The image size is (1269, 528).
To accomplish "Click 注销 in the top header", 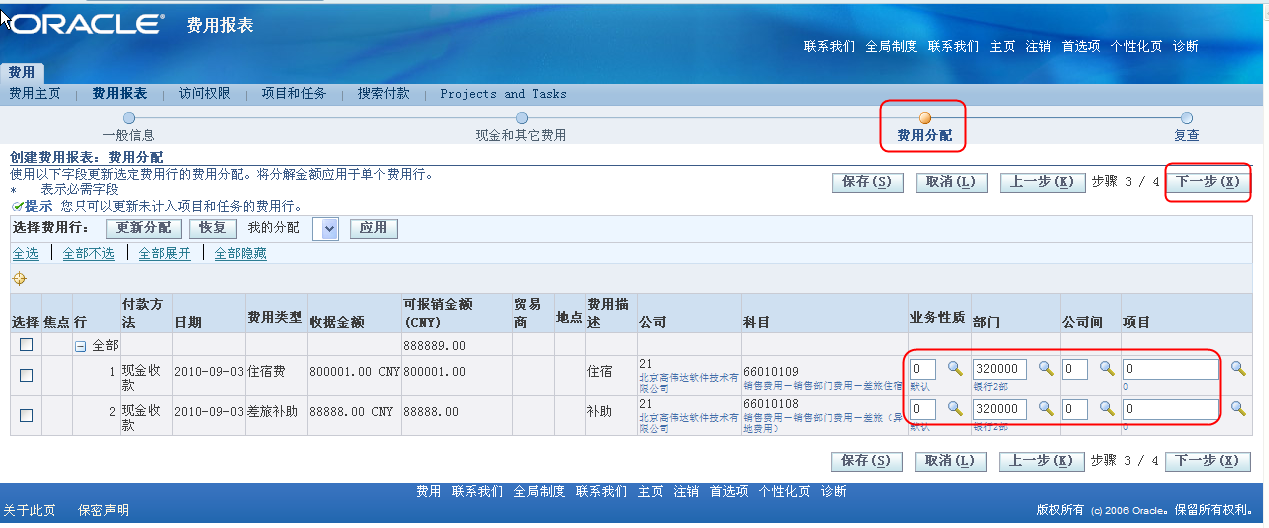I will coord(1038,46).
